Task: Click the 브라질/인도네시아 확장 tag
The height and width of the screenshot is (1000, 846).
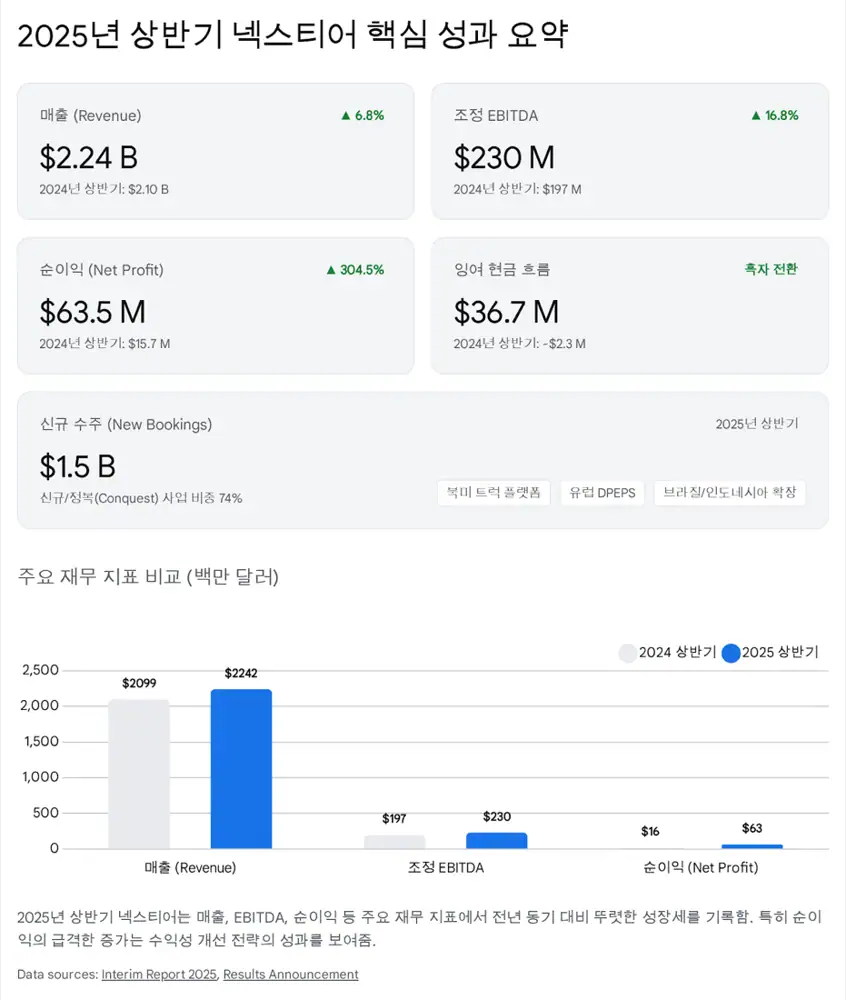Action: pyautogui.click(x=729, y=492)
